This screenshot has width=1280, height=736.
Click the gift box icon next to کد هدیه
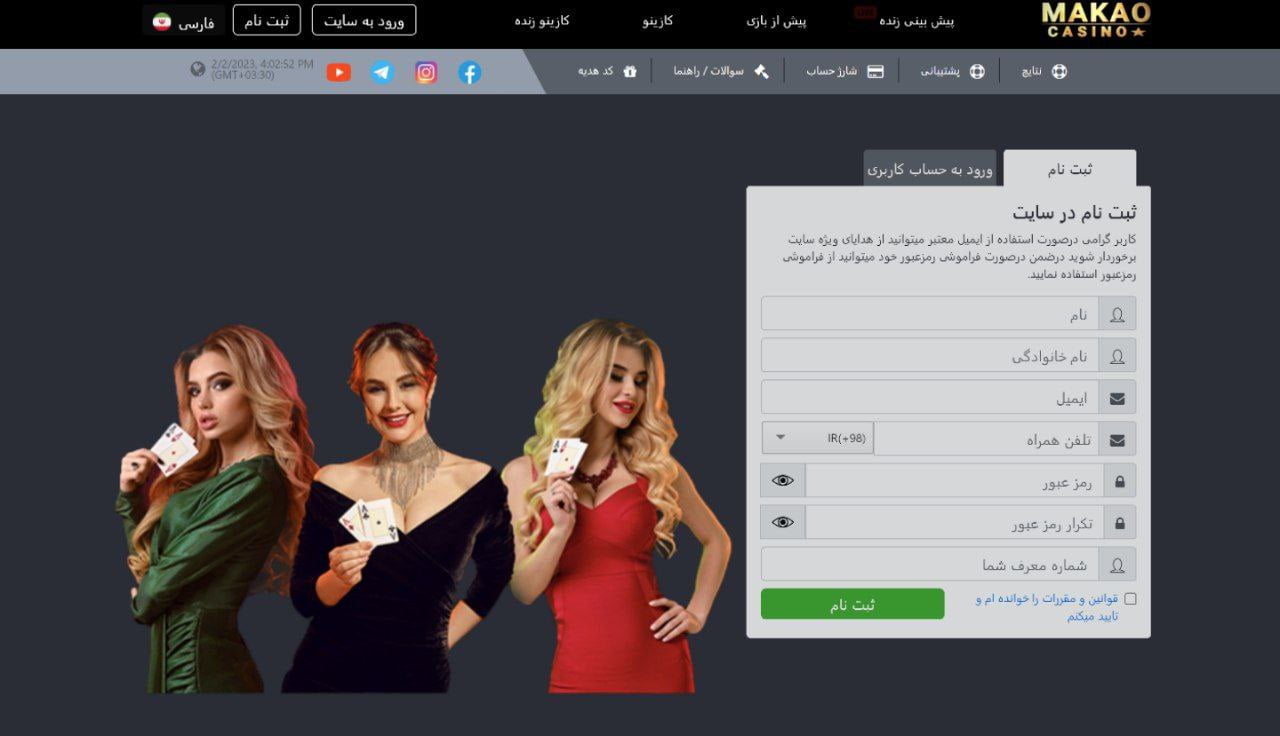tap(628, 71)
